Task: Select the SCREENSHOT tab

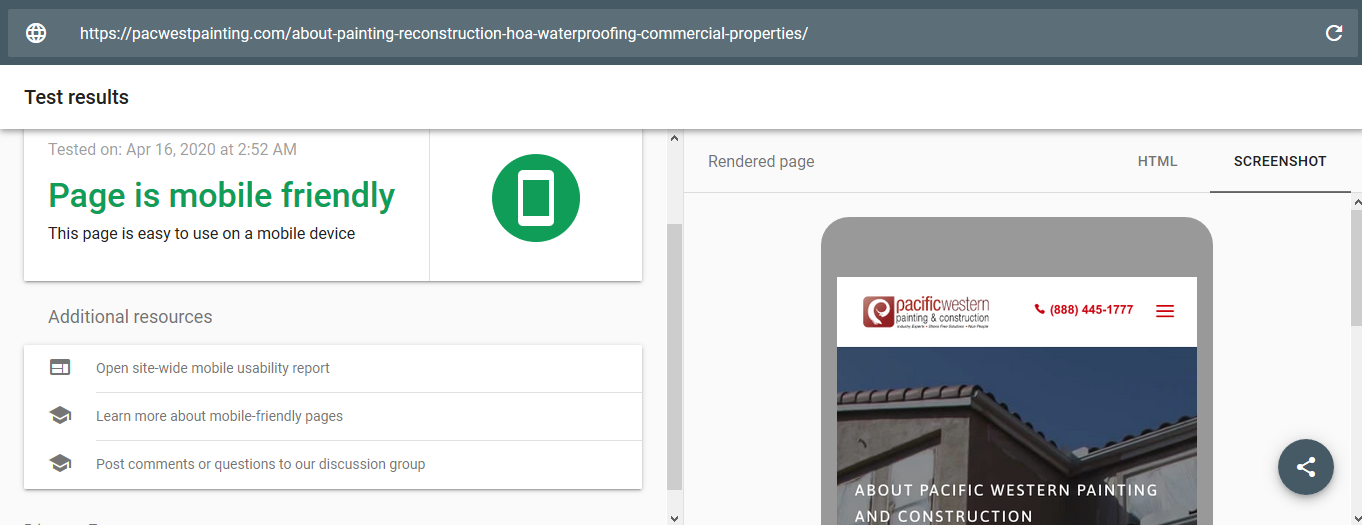Action: point(1280,161)
